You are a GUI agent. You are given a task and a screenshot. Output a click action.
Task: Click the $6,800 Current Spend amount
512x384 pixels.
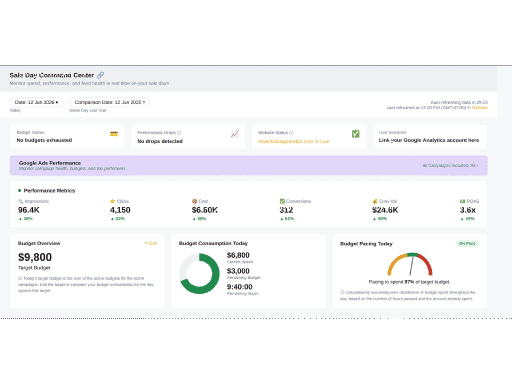(238, 255)
